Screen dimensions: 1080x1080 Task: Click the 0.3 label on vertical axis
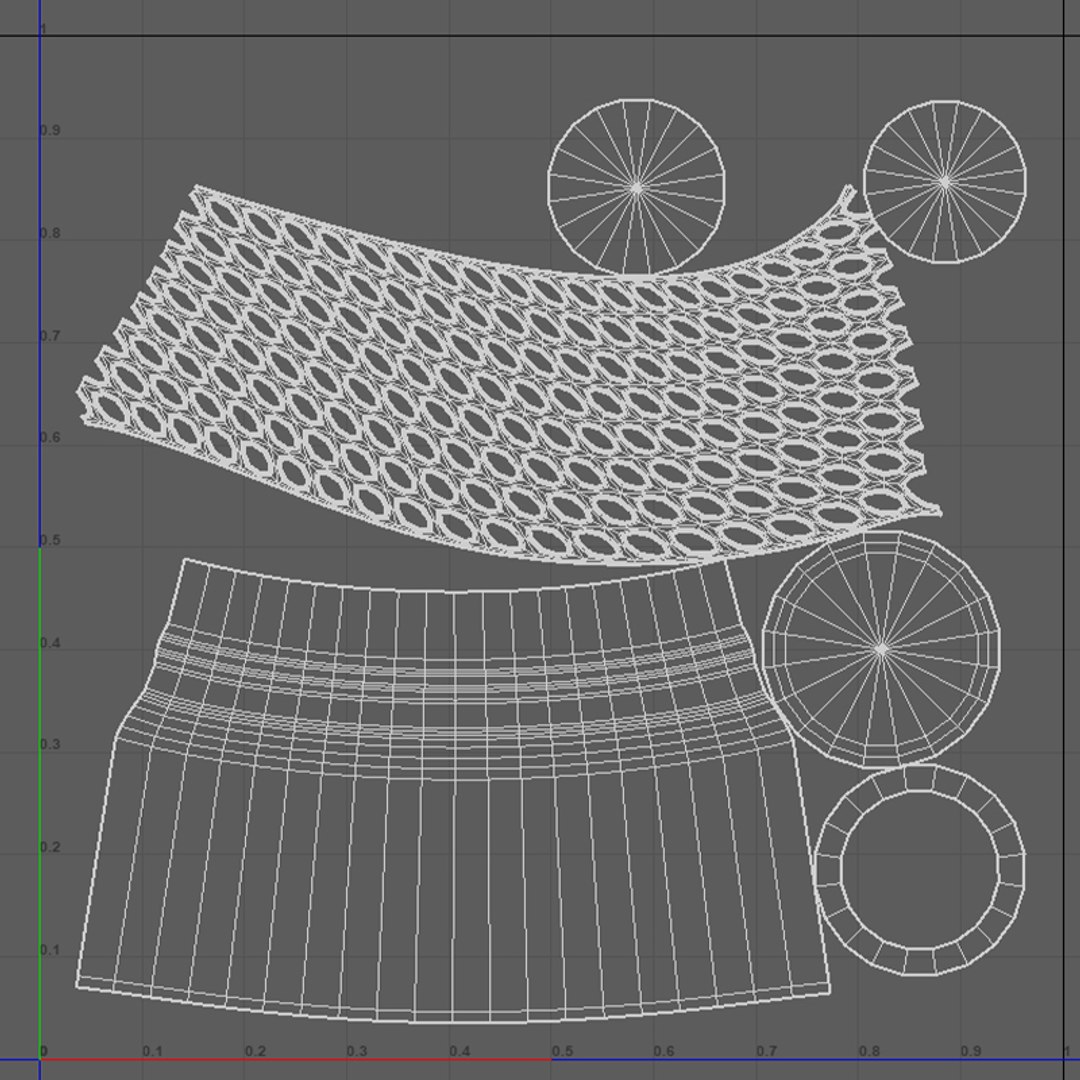coord(50,745)
